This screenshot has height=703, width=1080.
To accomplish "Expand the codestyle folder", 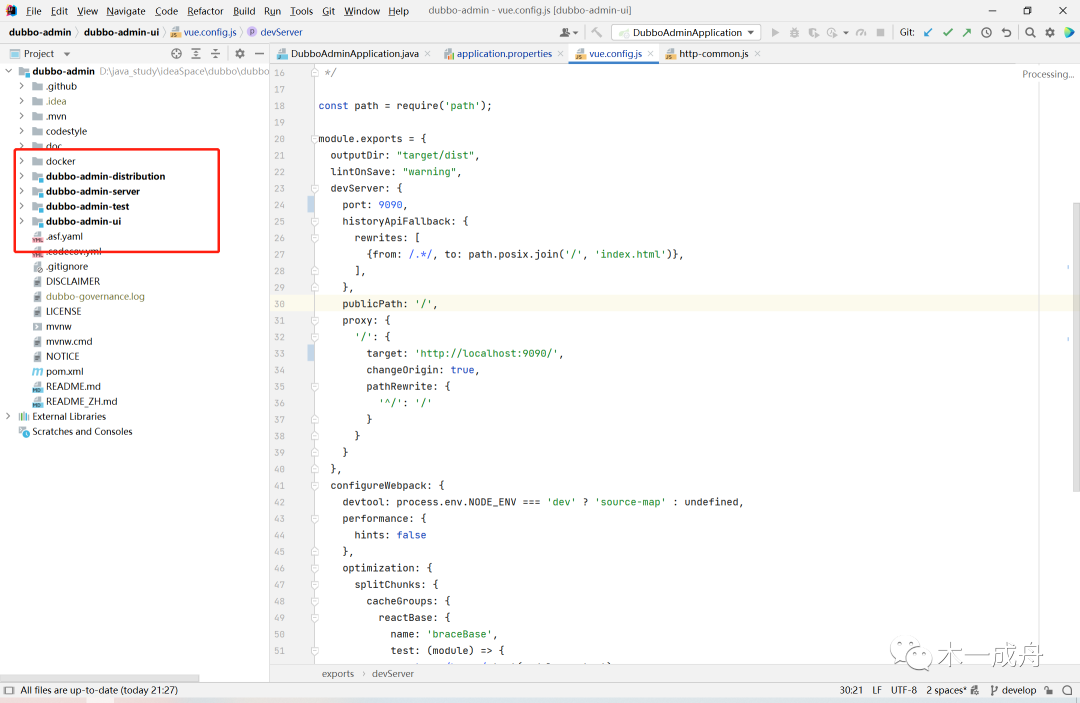I will click(x=21, y=131).
